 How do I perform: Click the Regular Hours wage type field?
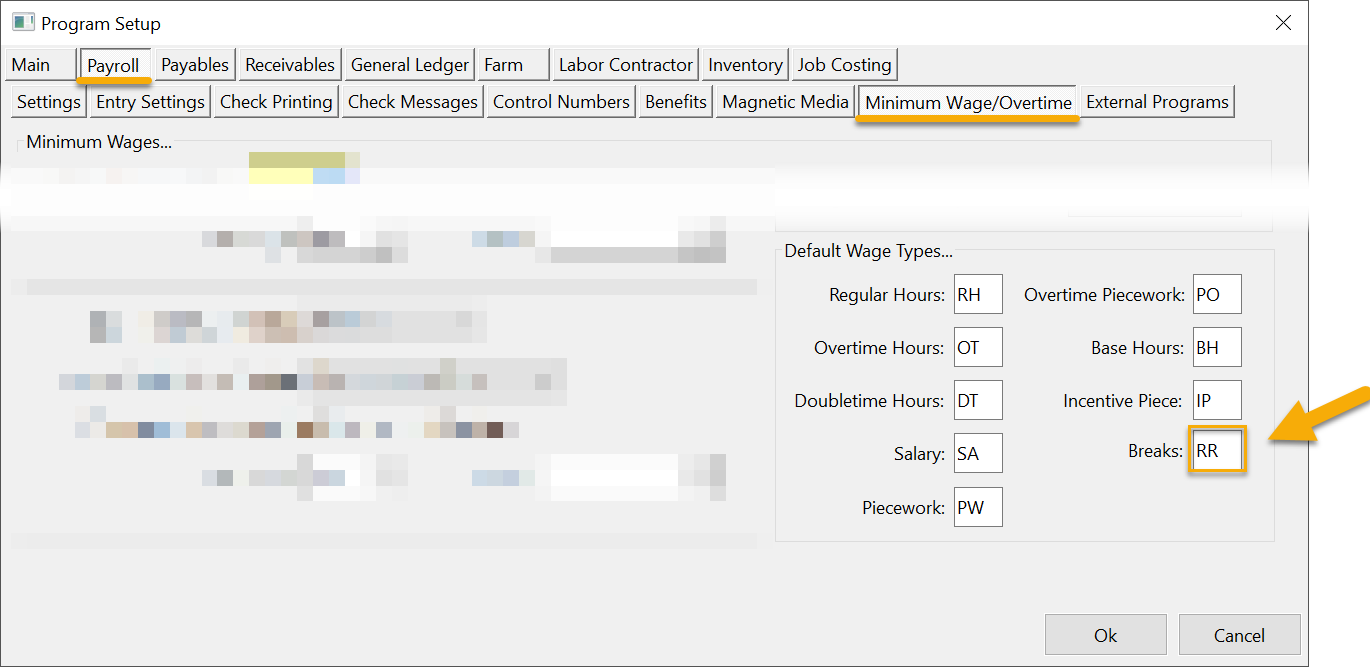pyautogui.click(x=977, y=295)
